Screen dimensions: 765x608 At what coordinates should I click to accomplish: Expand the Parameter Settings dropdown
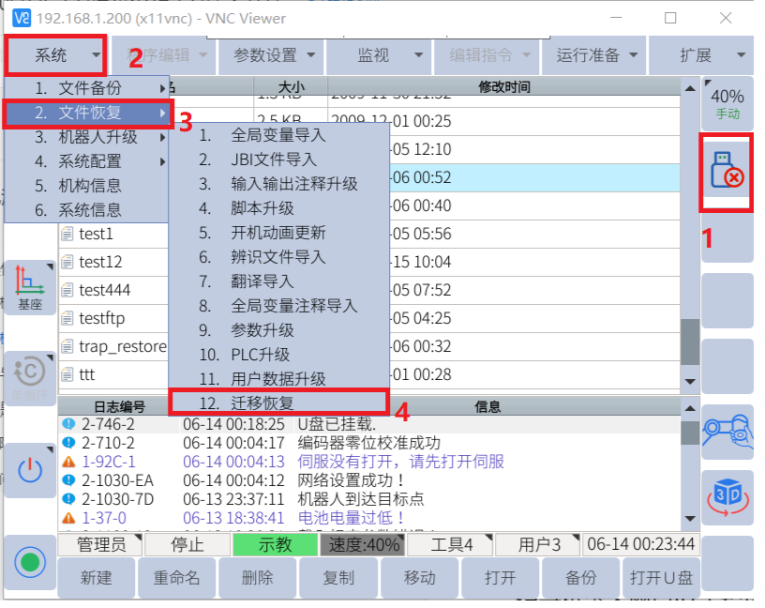coord(273,55)
